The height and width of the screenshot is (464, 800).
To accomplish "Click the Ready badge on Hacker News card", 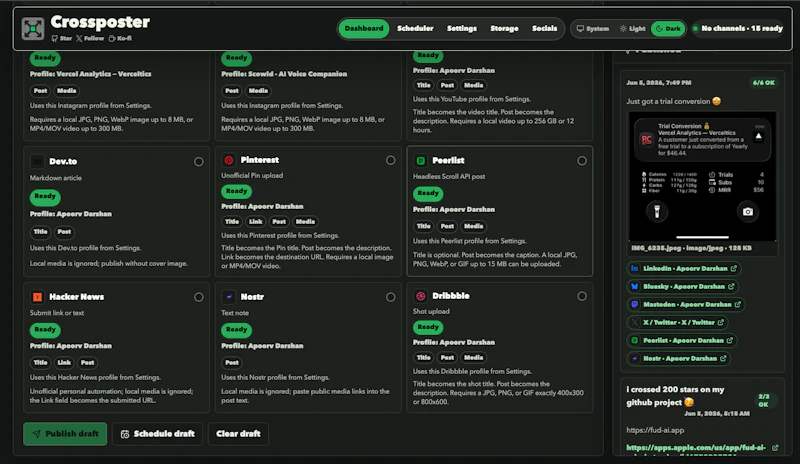I will [x=45, y=330].
